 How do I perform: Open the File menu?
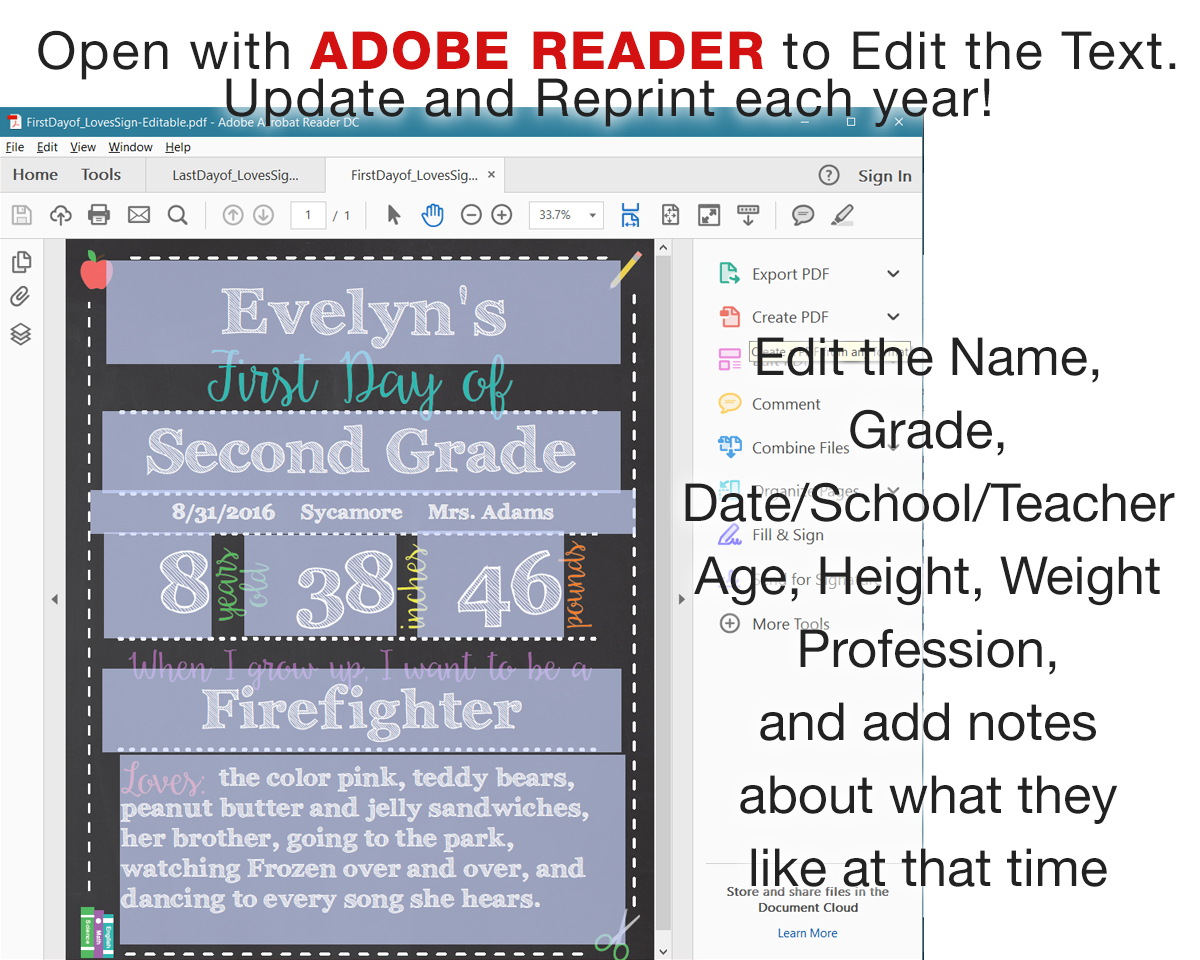15,147
